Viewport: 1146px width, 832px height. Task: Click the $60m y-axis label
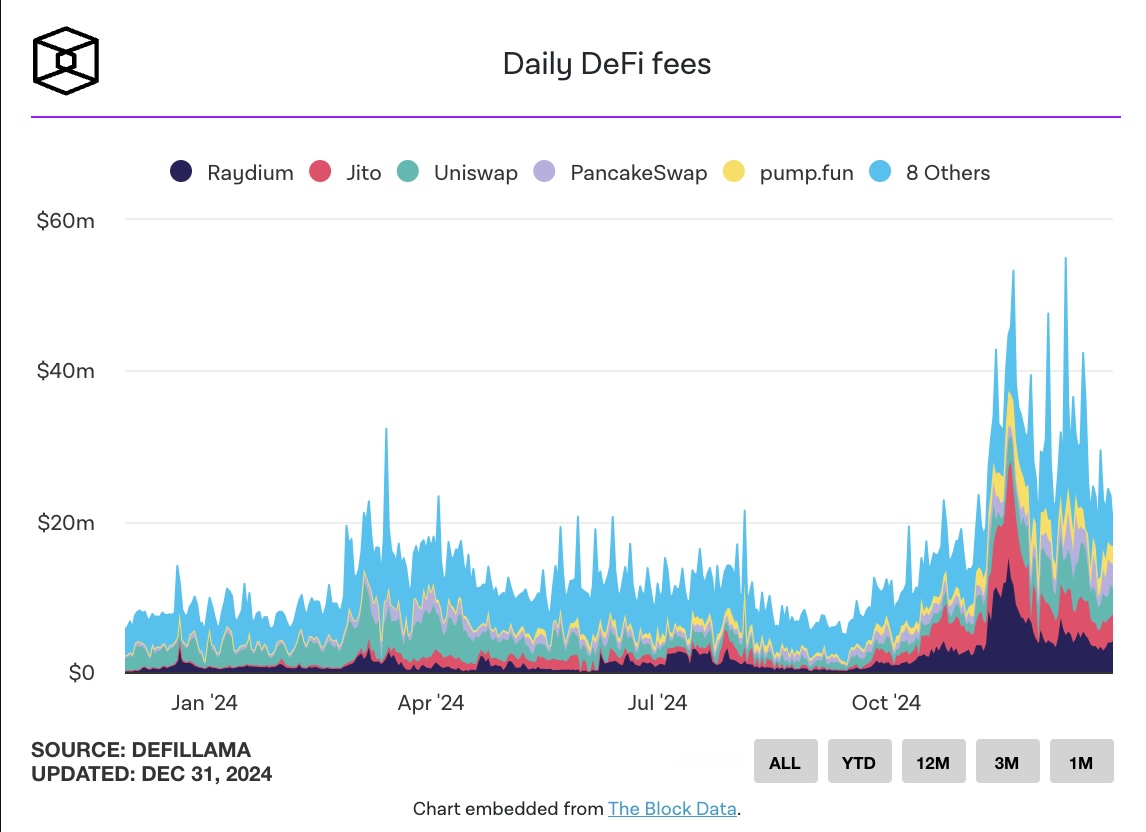(66, 221)
